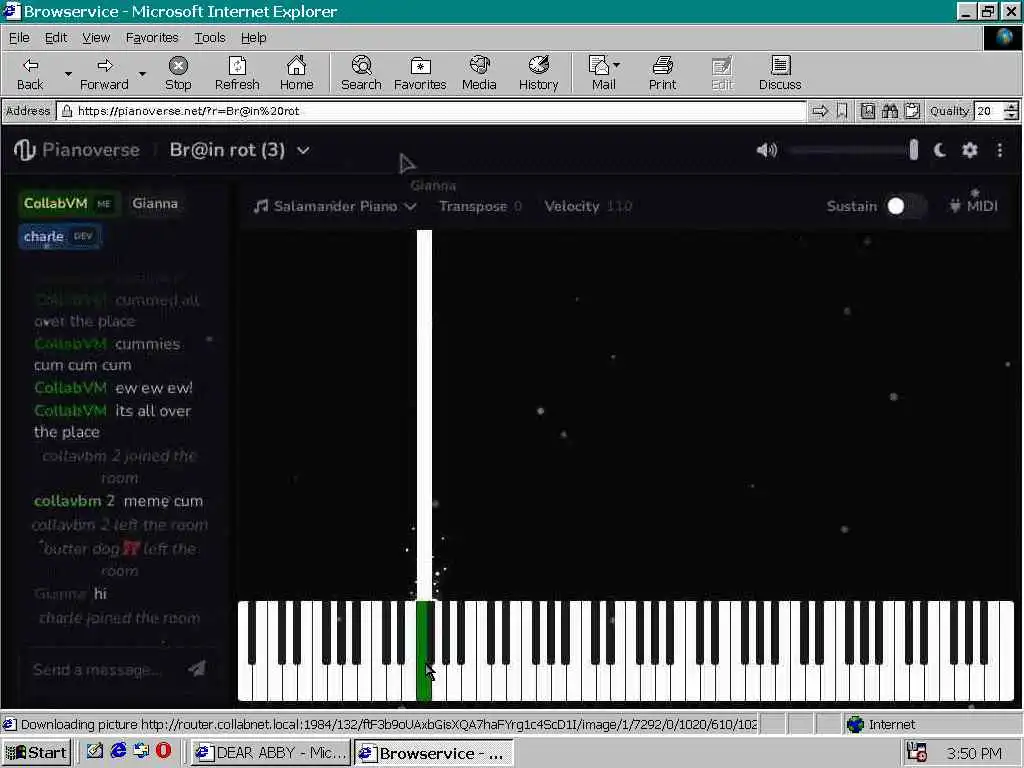Open the Favorites toolbar pane
This screenshot has height=768, width=1024.
pos(420,73)
